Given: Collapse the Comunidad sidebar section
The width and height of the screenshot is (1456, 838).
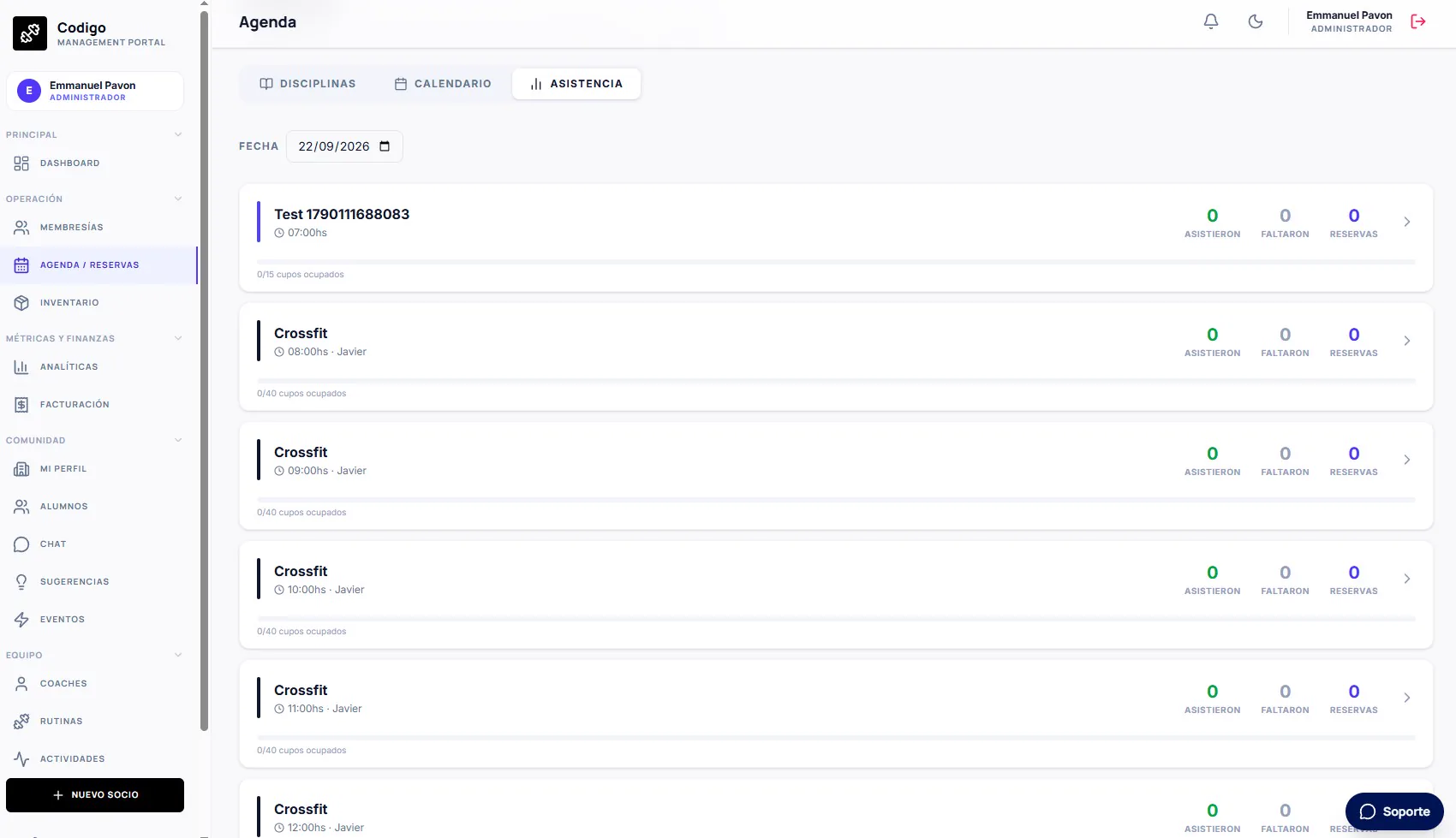Looking at the screenshot, I should click(x=178, y=440).
